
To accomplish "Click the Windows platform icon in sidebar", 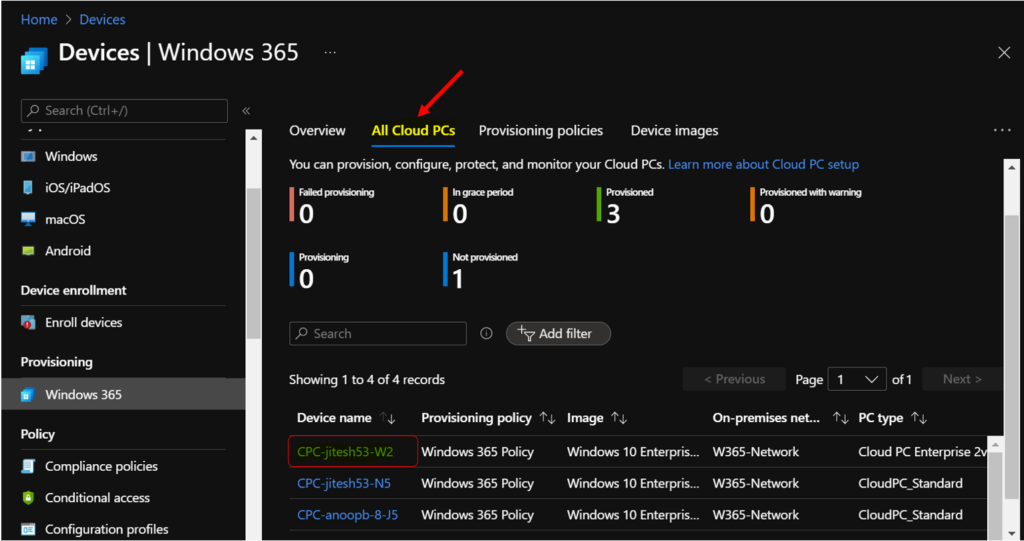I will (x=28, y=157).
